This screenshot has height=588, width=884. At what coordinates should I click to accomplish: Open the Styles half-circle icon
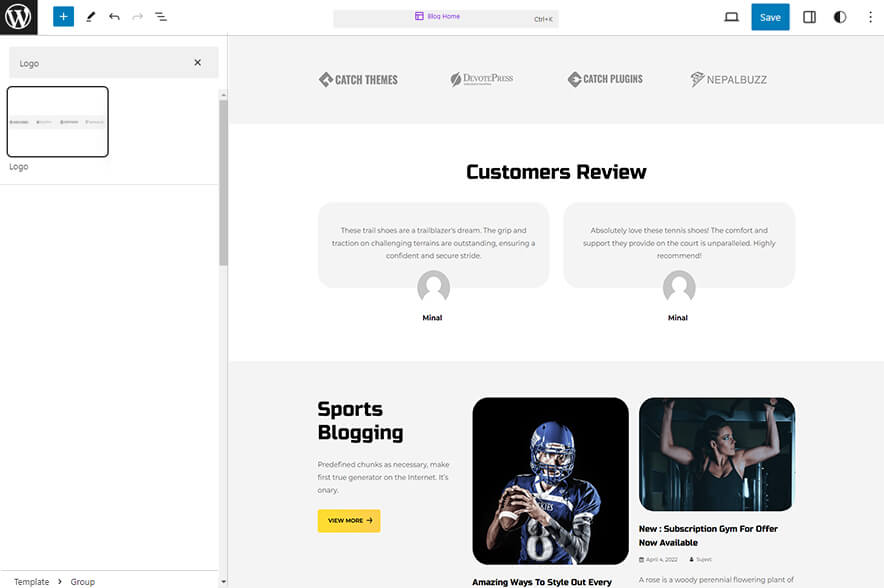839,17
